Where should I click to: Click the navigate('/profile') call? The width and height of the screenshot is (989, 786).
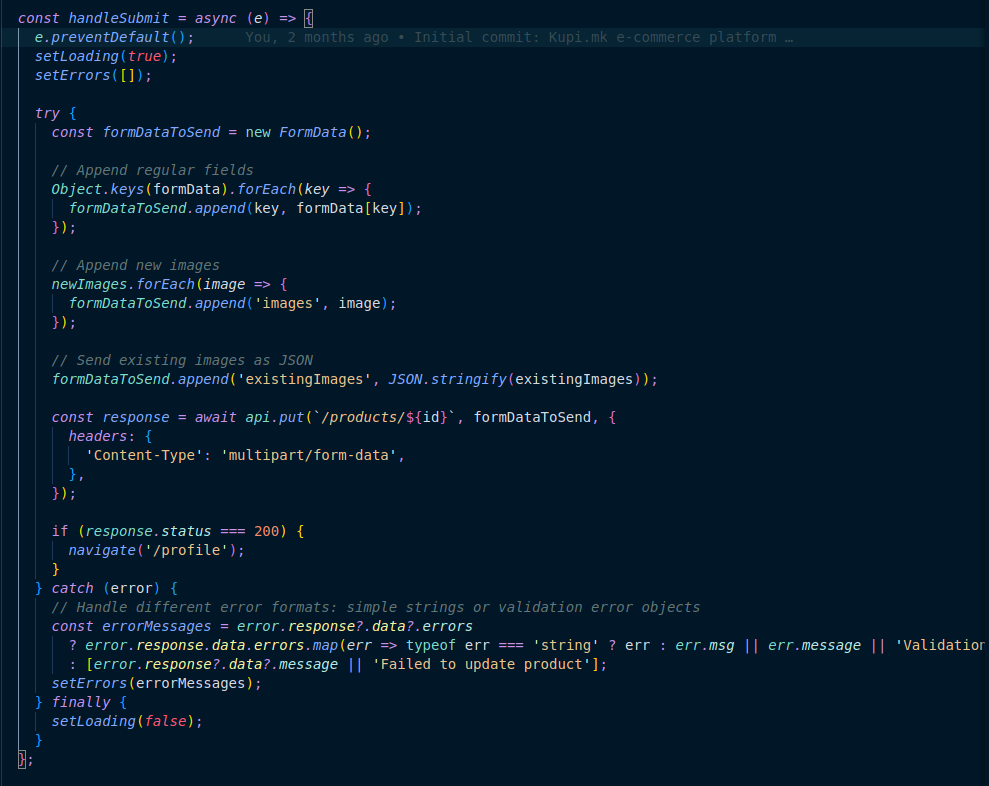pyautogui.click(x=156, y=550)
